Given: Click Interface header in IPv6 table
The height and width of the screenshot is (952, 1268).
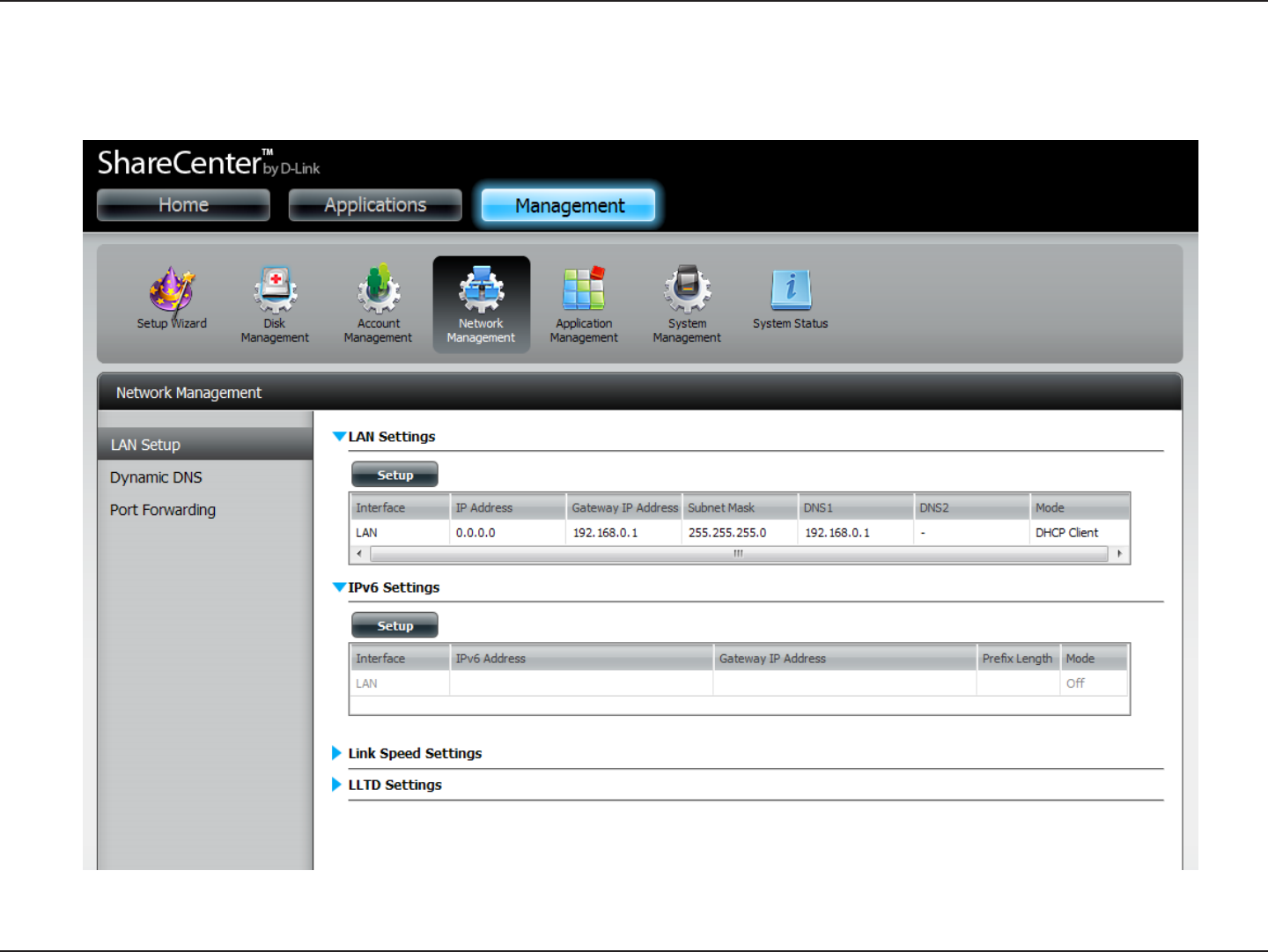Looking at the screenshot, I should coord(400,659).
